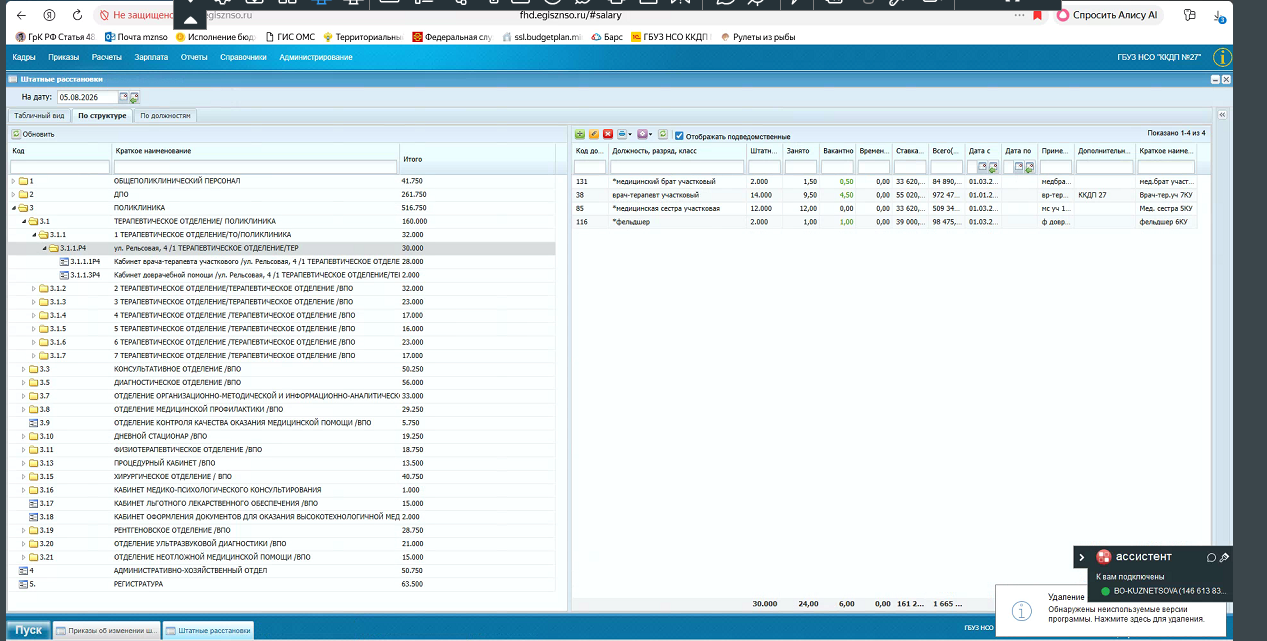
Task: Open the browser extensions icon
Action: tap(1189, 15)
